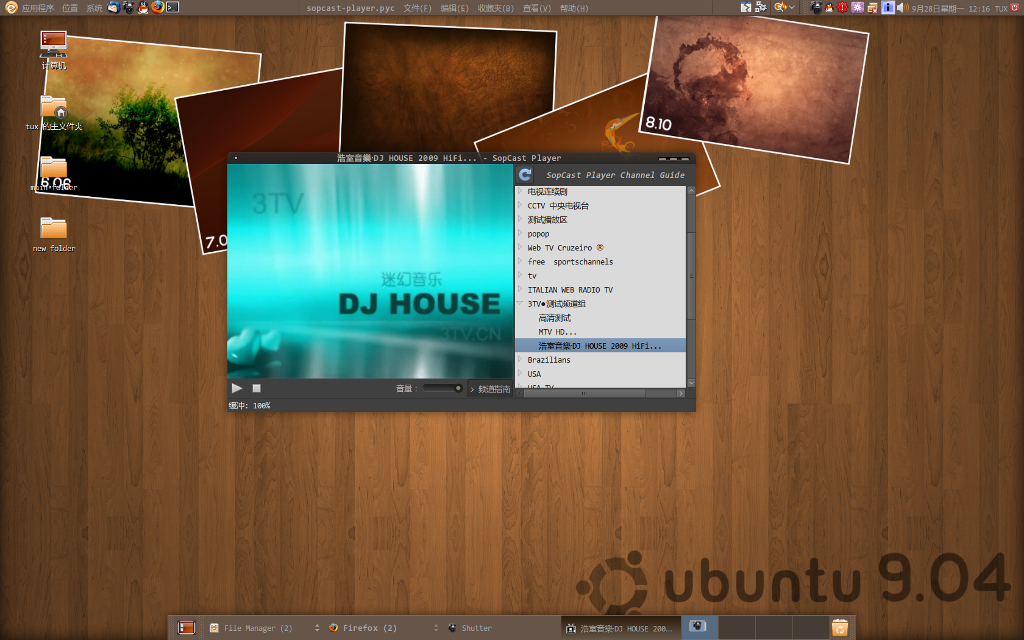Open the Firefox group dropdown arrows
This screenshot has height=640, width=1024.
point(436,628)
